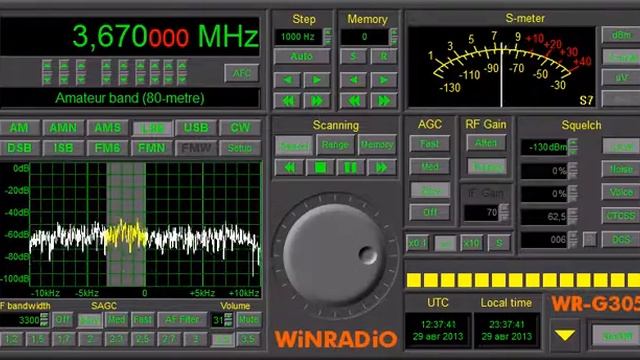Screen dimensions: 640x360
Task: Select the 3.5 bandwidth preset
Action: click(248, 339)
